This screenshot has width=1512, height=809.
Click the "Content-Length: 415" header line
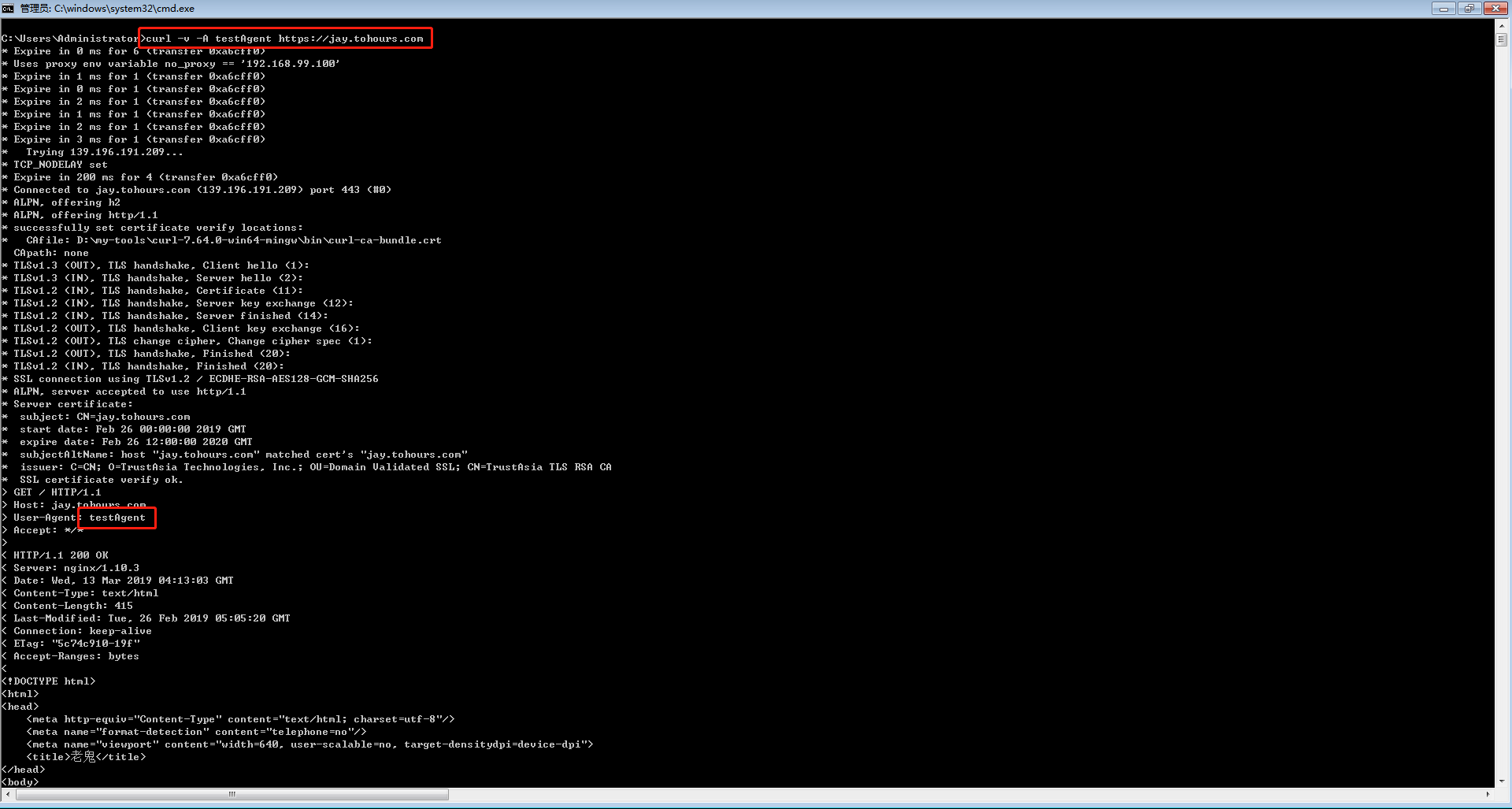72,606
